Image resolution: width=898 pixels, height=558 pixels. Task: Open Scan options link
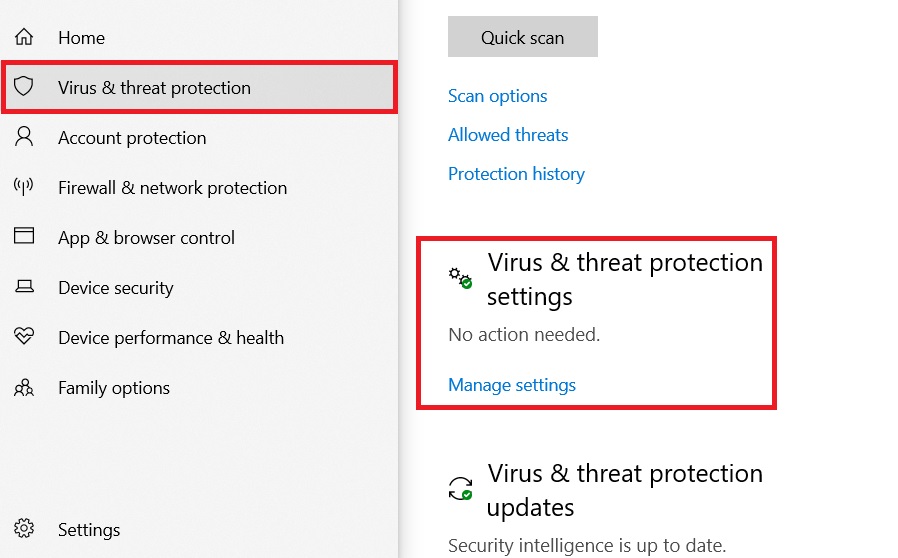tap(498, 96)
